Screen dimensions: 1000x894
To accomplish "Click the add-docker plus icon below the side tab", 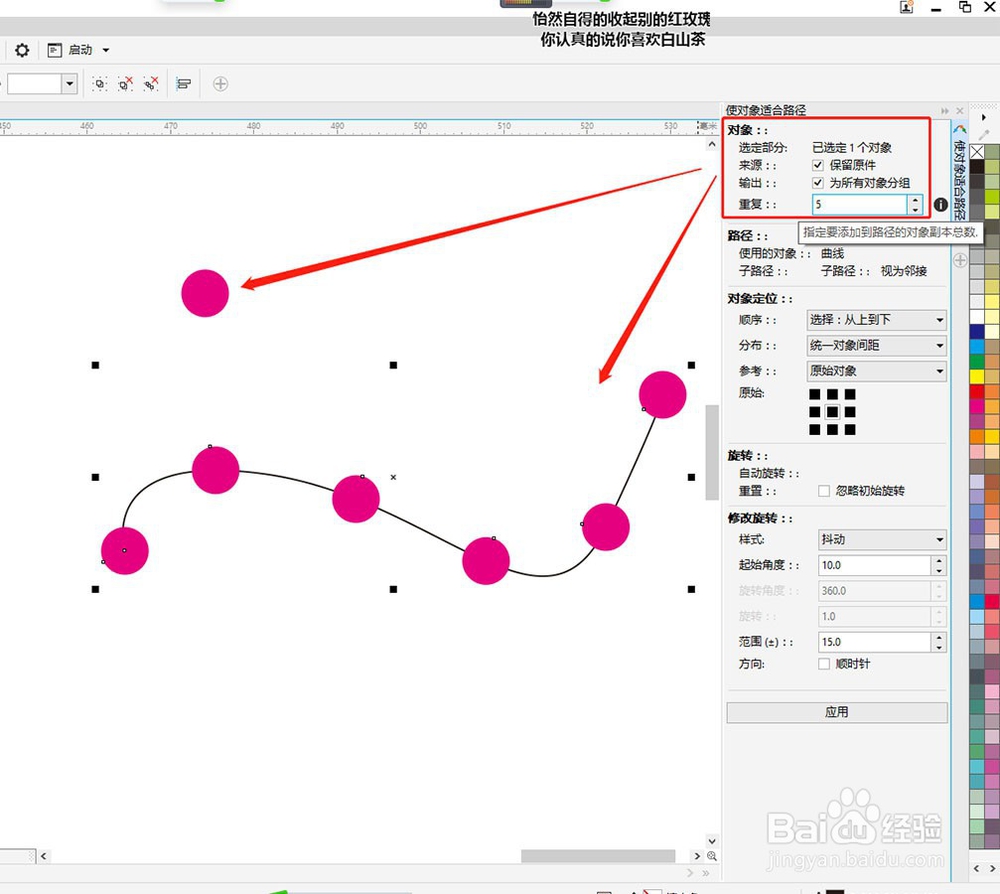I will click(960, 260).
